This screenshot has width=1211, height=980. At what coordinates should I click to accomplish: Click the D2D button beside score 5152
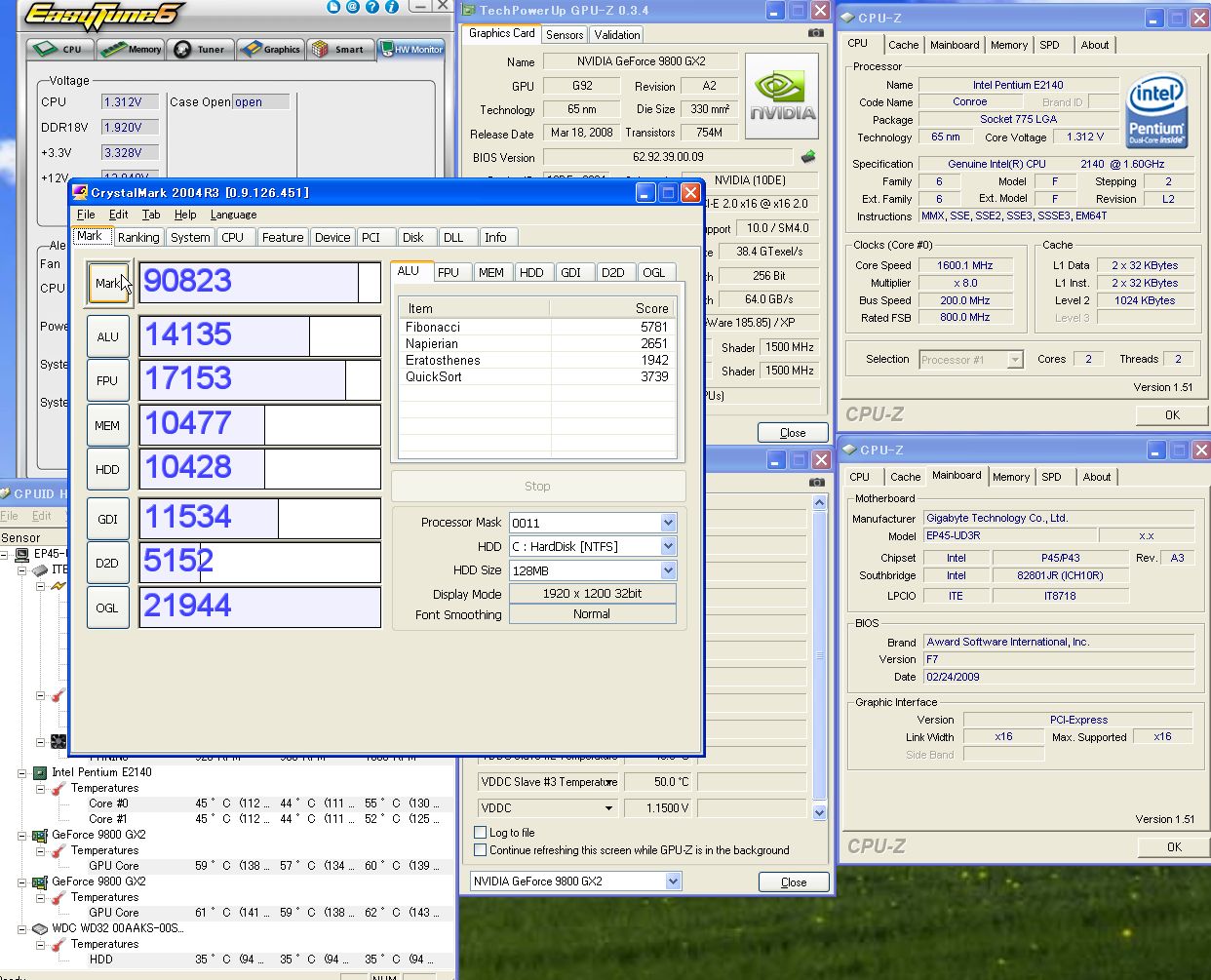tap(107, 563)
